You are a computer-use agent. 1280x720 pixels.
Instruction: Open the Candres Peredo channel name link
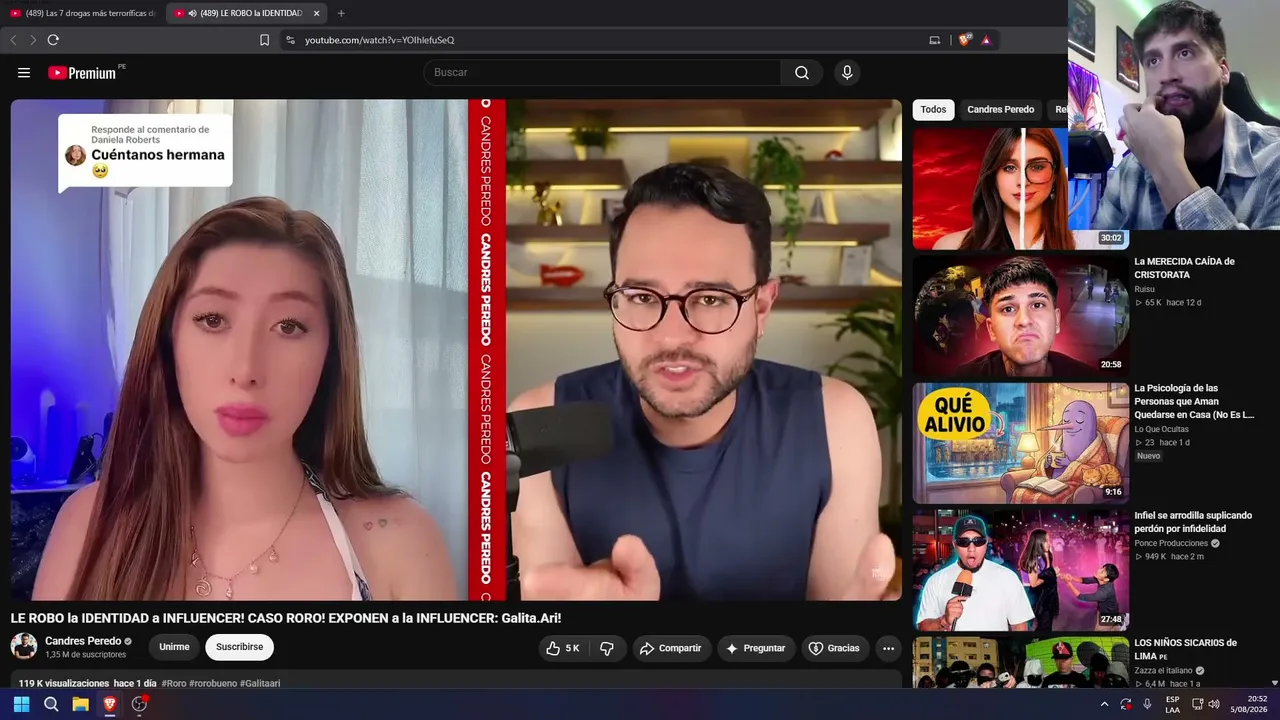pyautogui.click(x=83, y=641)
